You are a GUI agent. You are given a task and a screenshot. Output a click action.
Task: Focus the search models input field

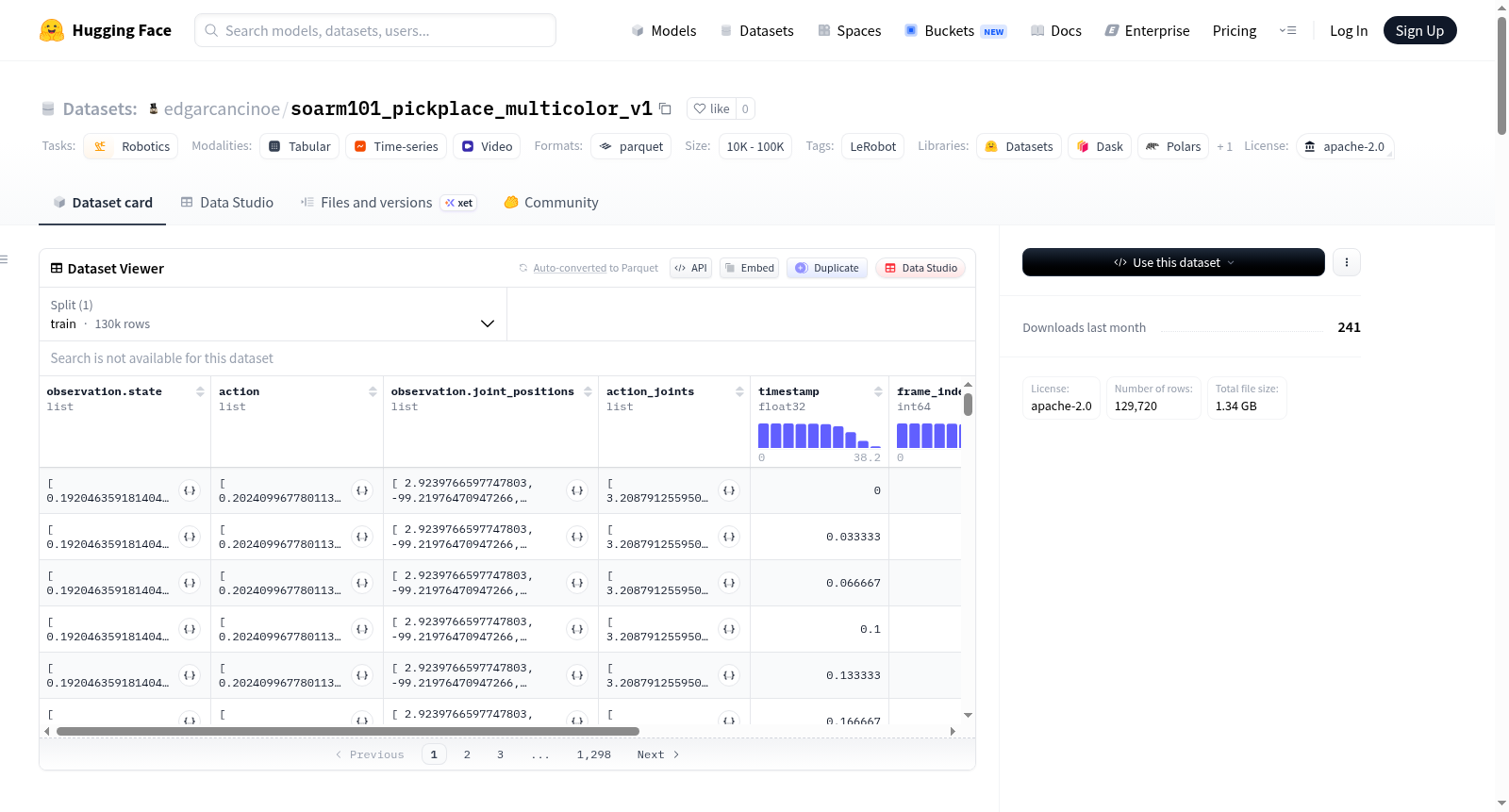point(375,30)
